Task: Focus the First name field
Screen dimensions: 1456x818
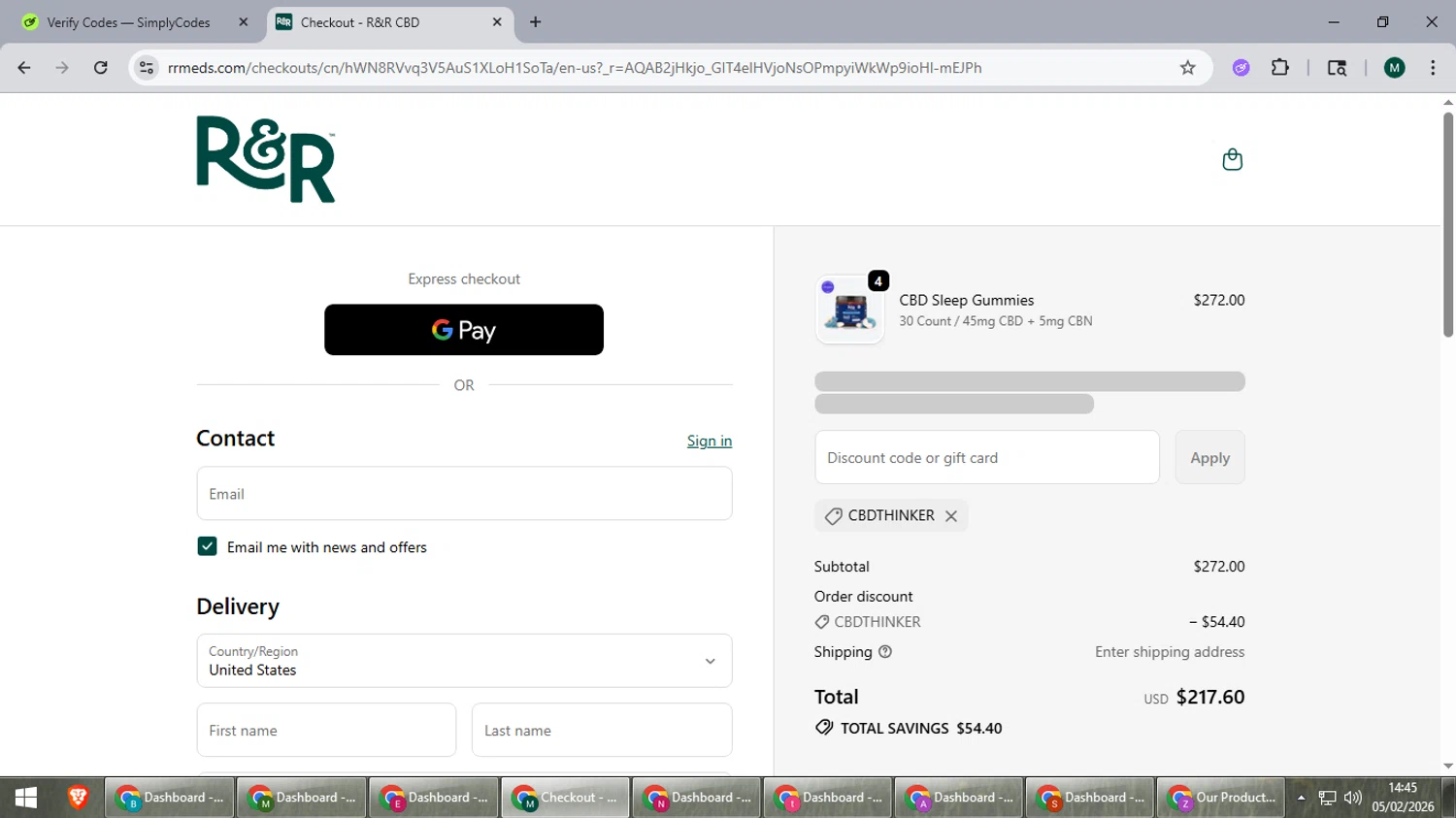Action: point(326,730)
